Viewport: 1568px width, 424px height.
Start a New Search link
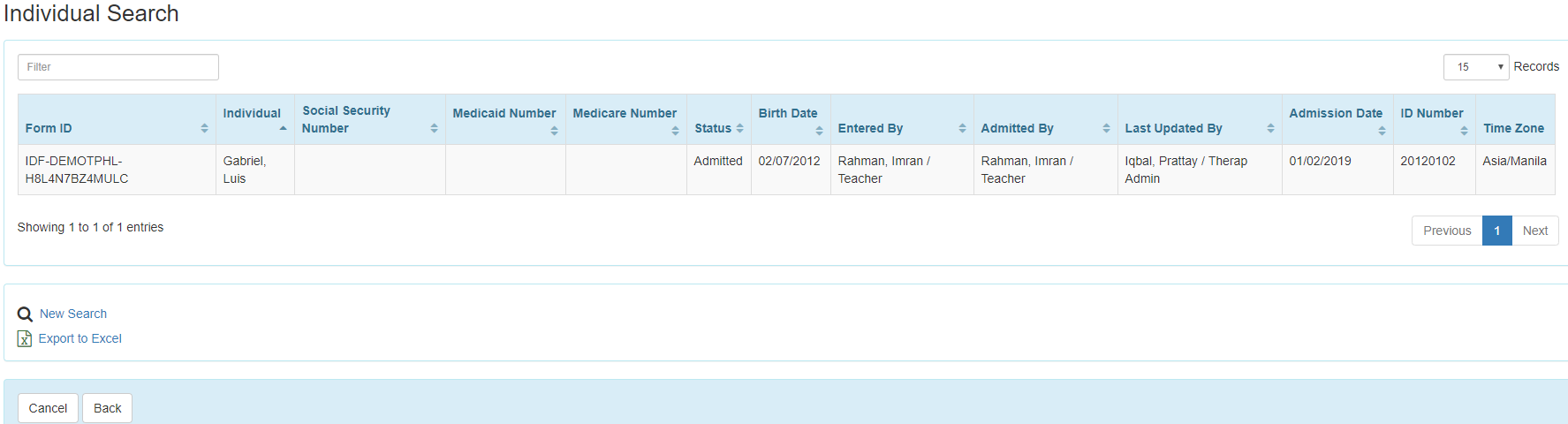point(73,314)
